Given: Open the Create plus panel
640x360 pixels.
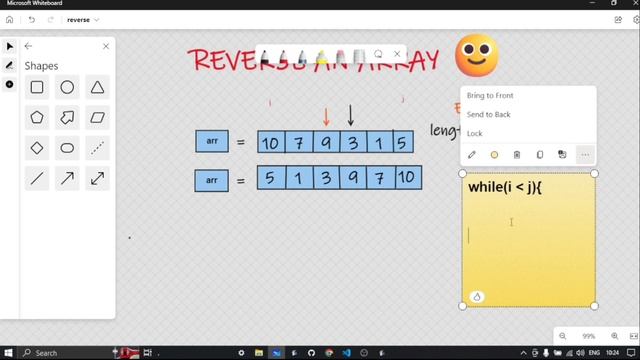Looking at the screenshot, I should pos(9,84).
